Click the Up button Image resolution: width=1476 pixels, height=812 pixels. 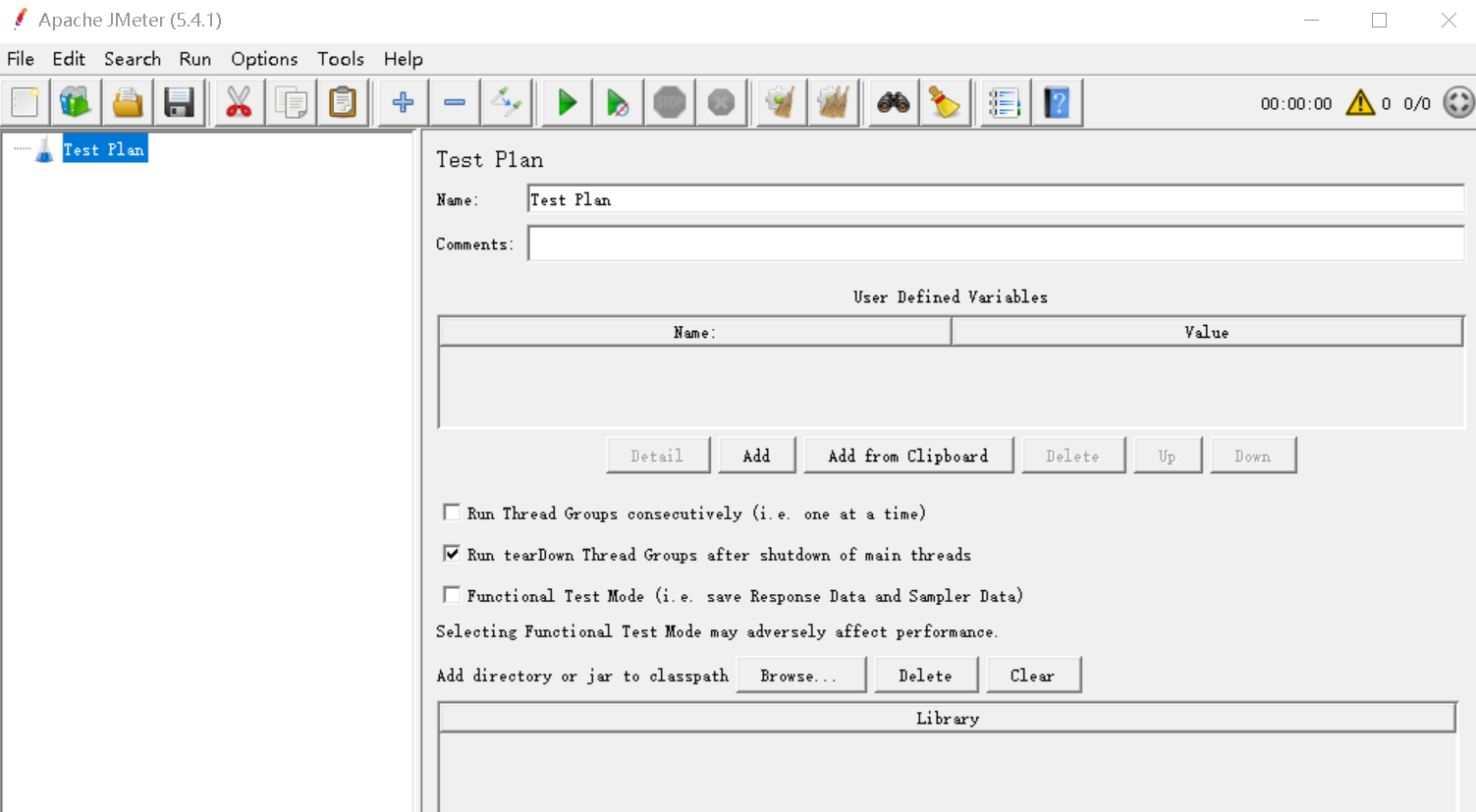1167,456
